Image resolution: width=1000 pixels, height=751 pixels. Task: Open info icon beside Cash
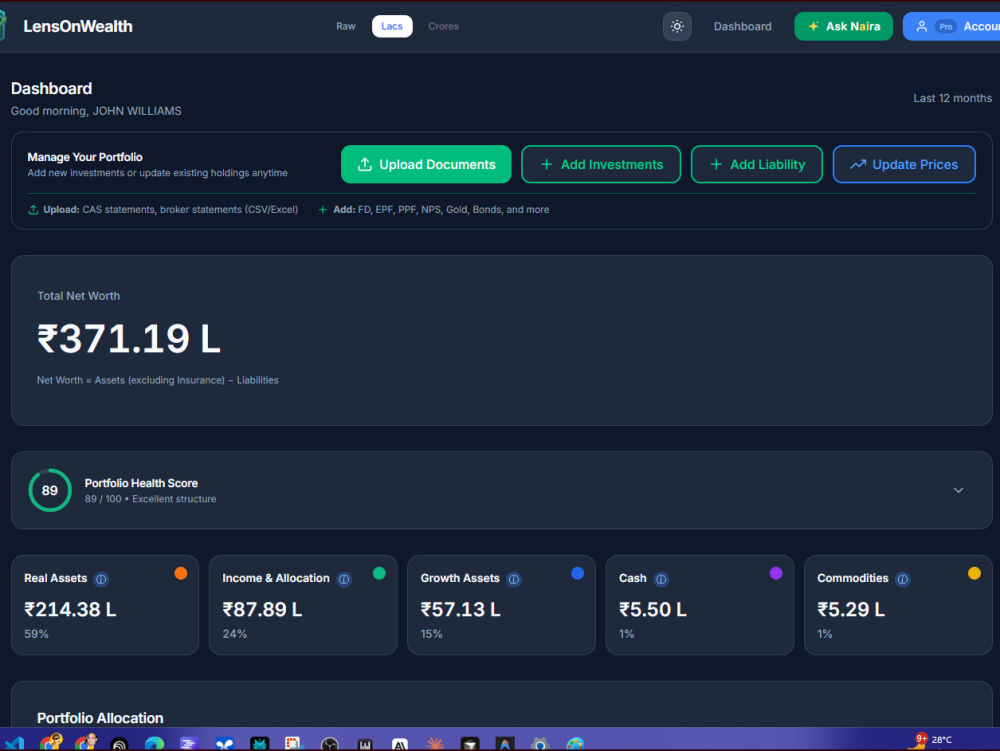[x=661, y=579]
